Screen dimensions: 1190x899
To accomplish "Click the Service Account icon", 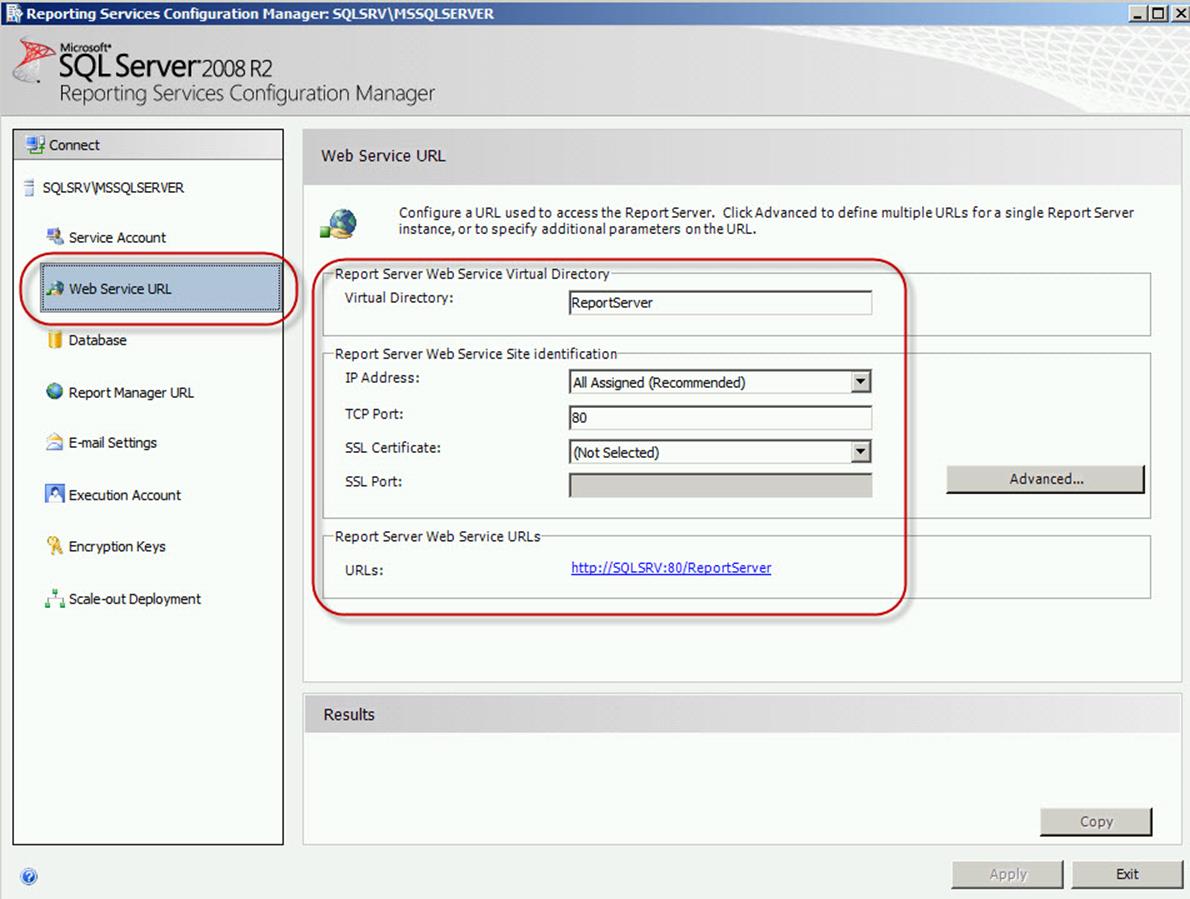I will pos(55,237).
